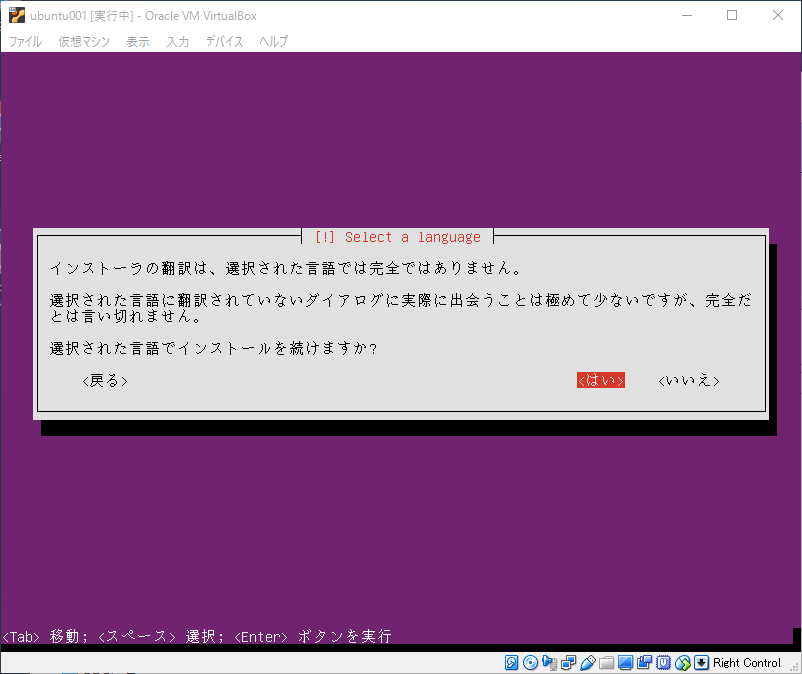
Task: Open the ファイル menu
Action: click(25, 41)
